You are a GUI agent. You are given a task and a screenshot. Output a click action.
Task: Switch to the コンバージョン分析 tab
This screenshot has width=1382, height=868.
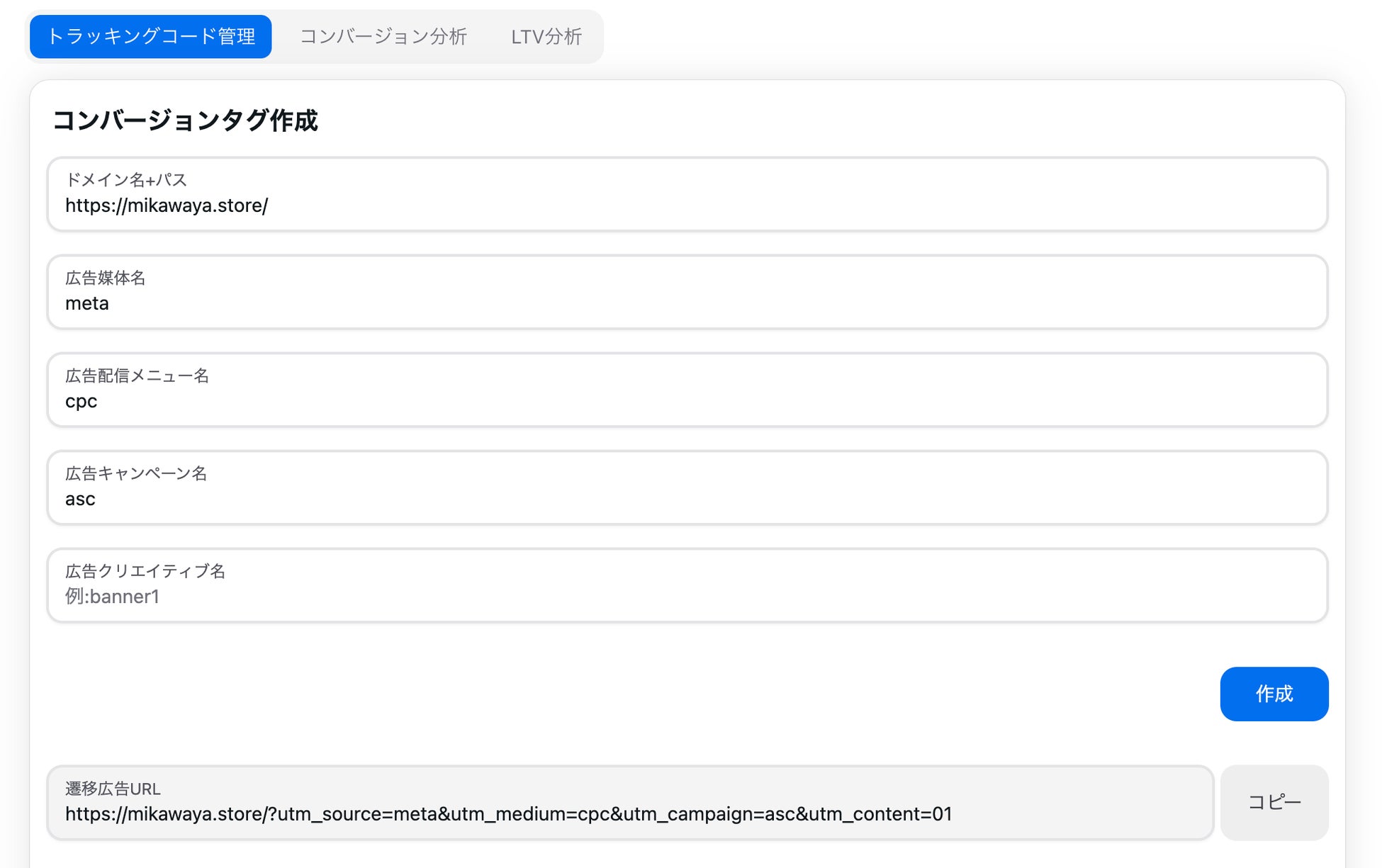click(383, 37)
